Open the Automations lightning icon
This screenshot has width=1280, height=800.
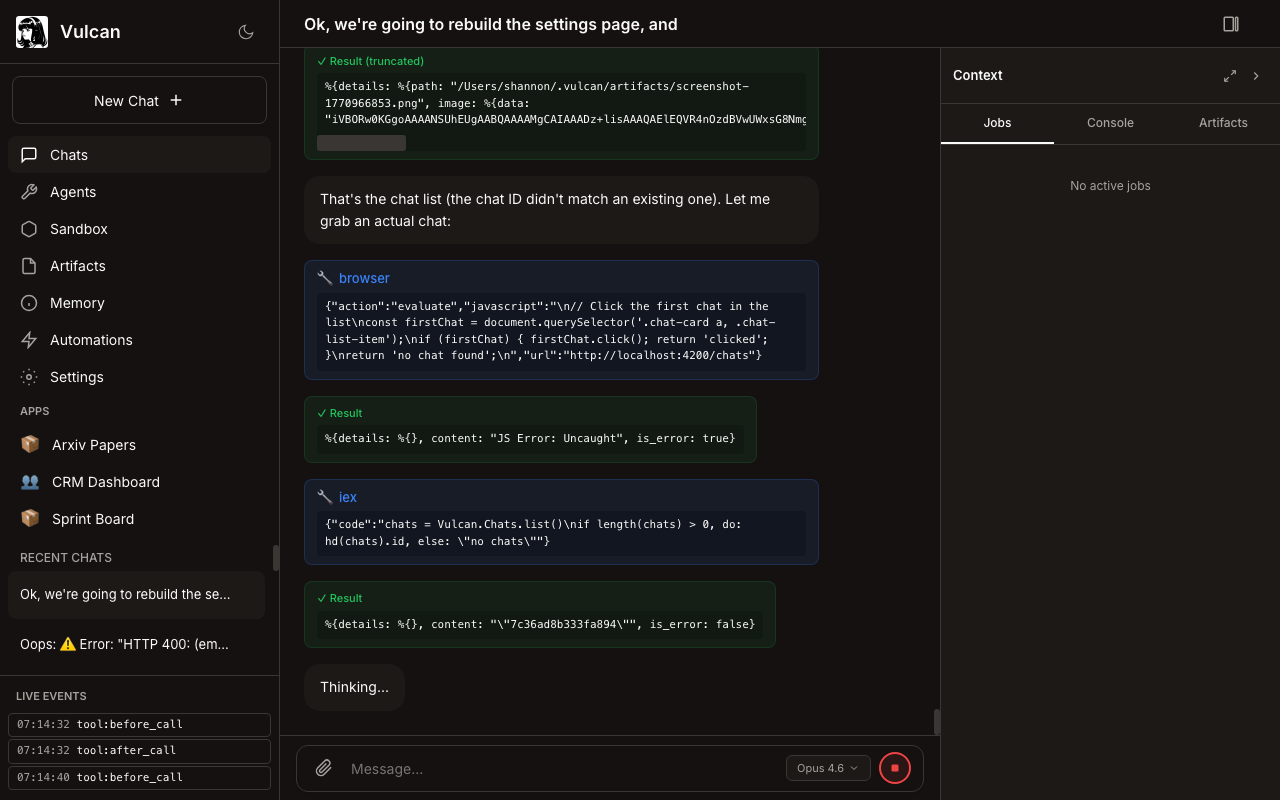coord(29,340)
